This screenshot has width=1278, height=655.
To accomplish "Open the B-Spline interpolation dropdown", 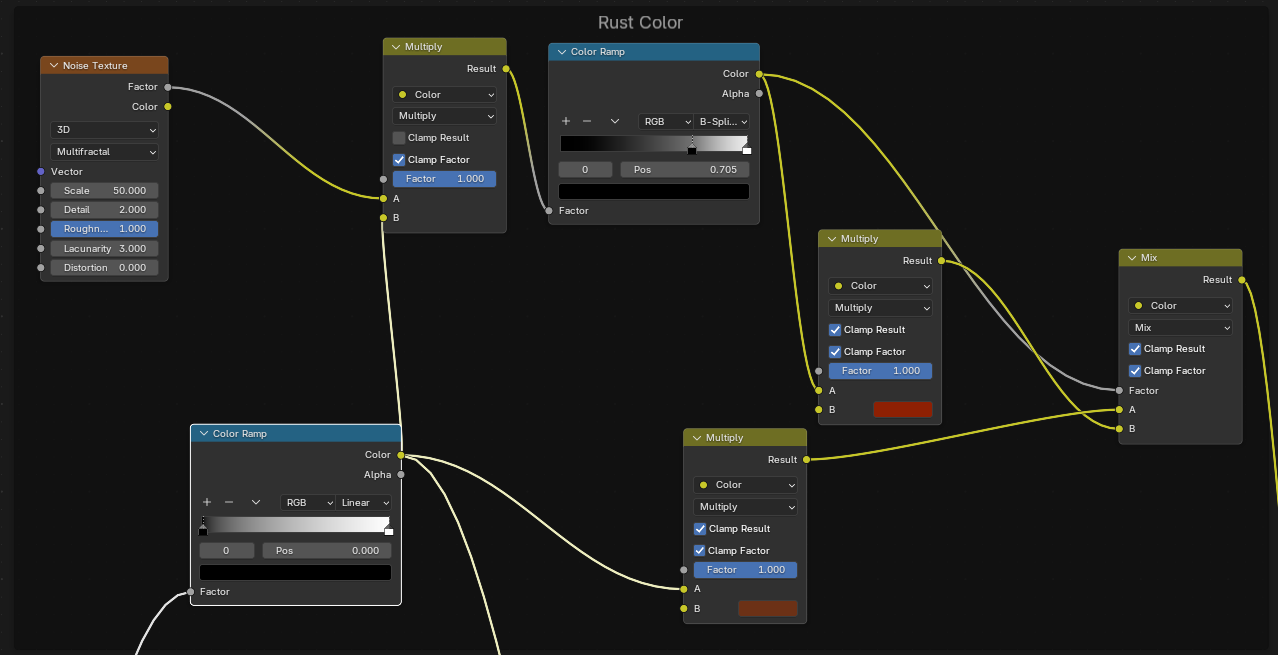I will [x=723, y=121].
